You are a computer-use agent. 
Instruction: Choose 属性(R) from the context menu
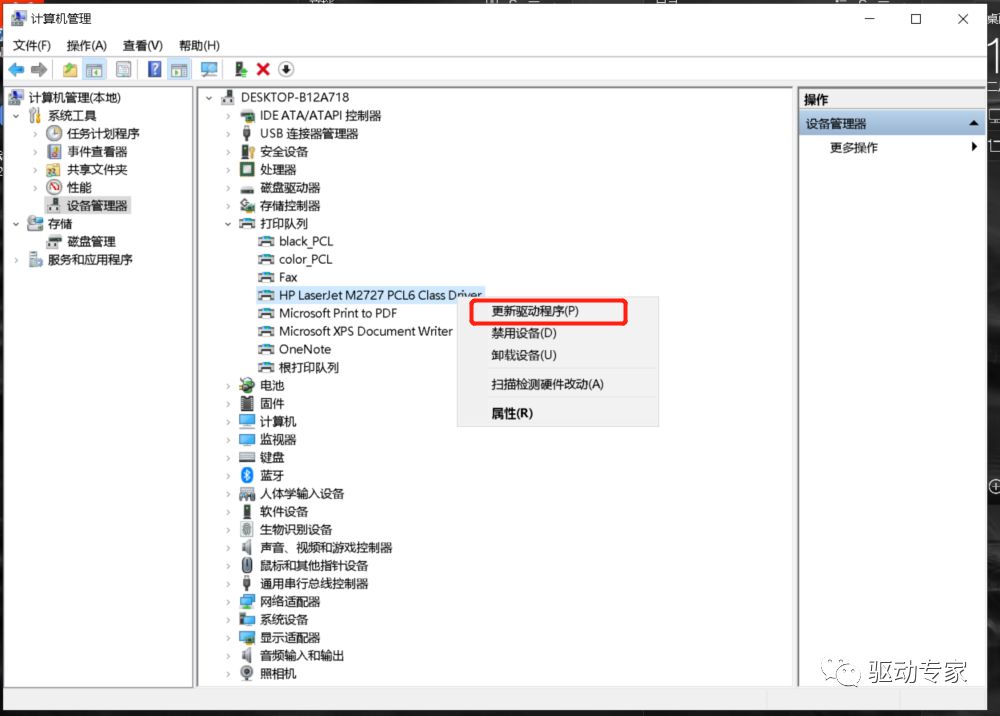coord(512,413)
